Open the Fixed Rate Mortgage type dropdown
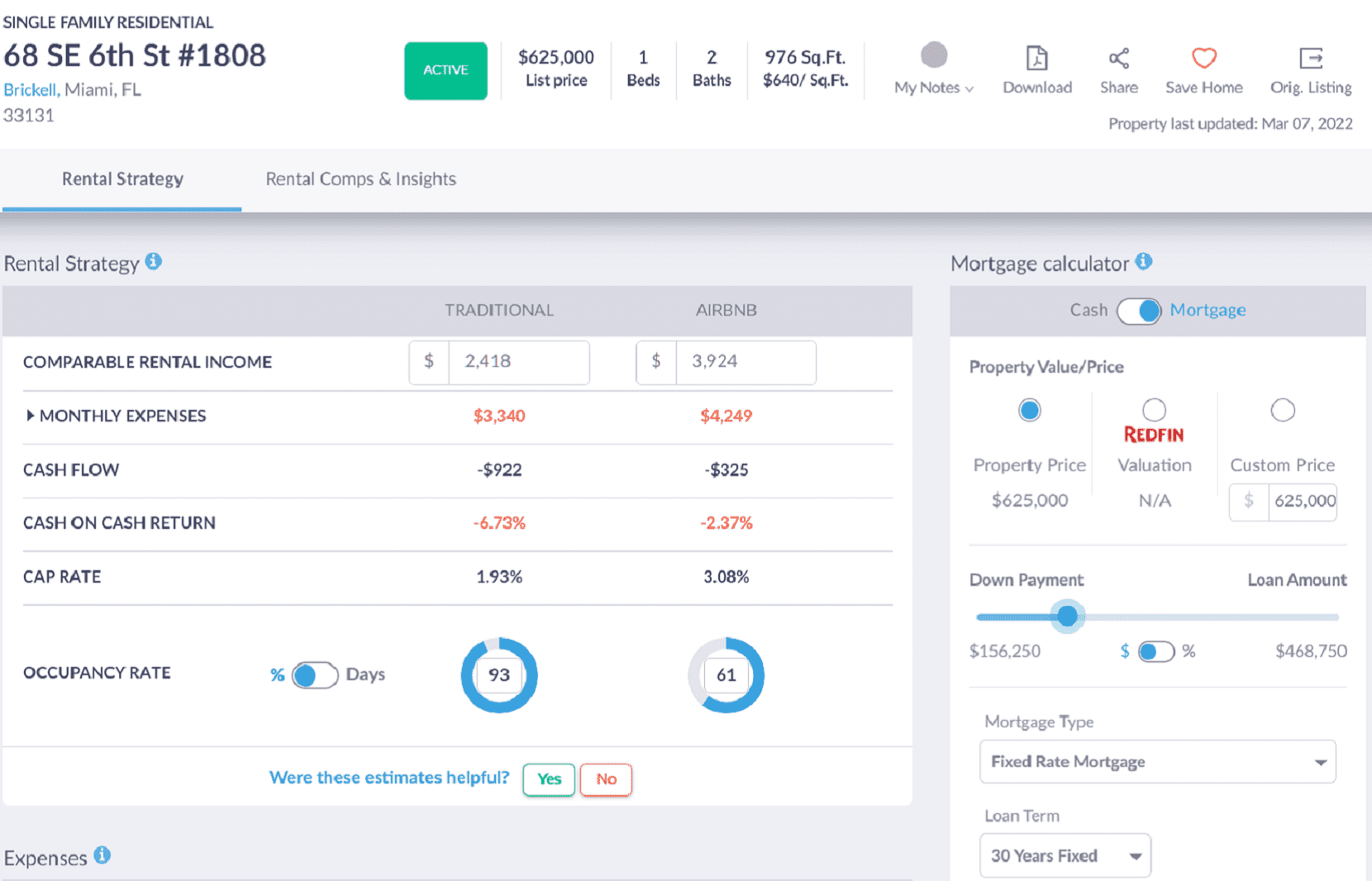Viewport: 1372px width, 881px height. click(1157, 762)
